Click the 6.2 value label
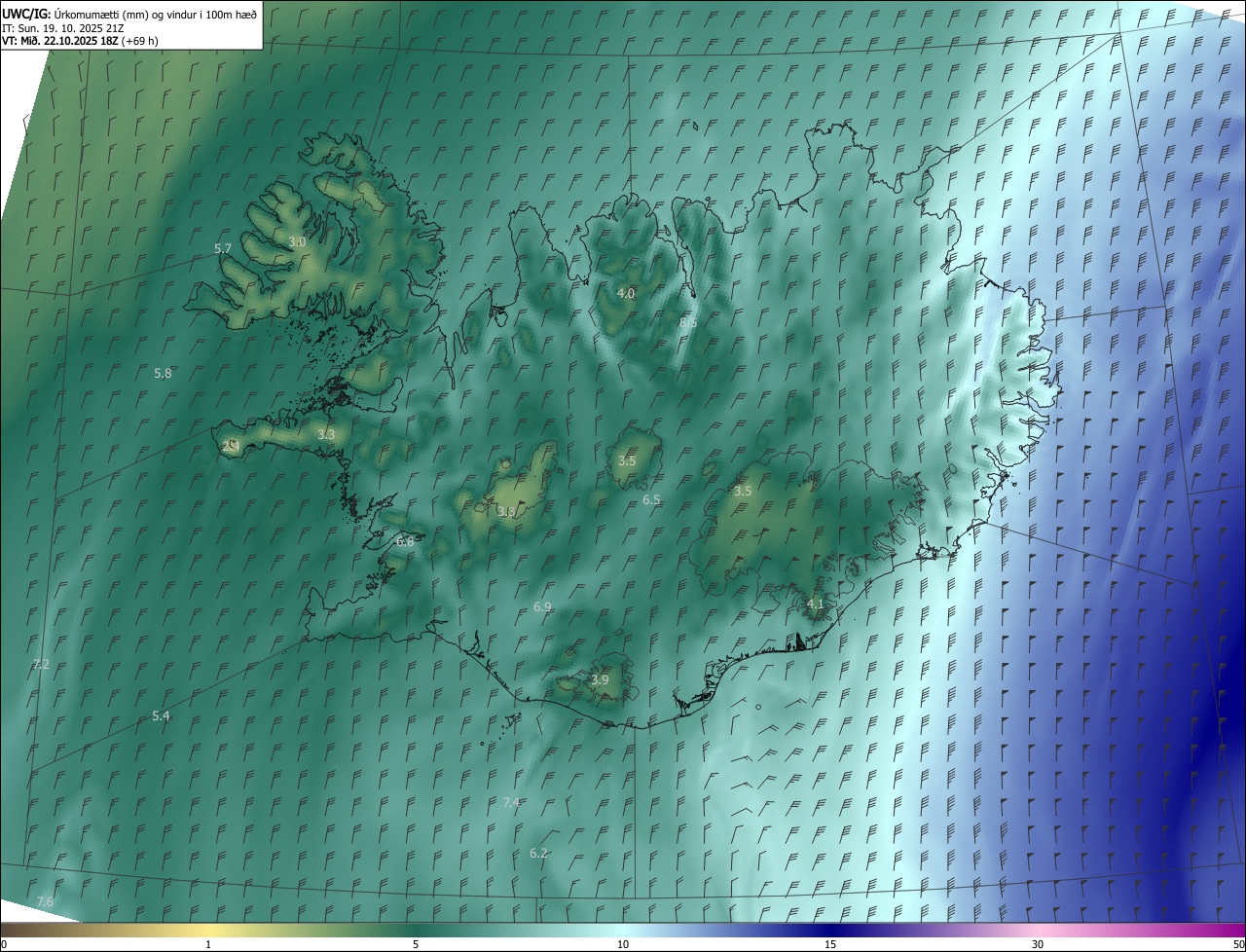This screenshot has height=952, width=1246. (538, 853)
